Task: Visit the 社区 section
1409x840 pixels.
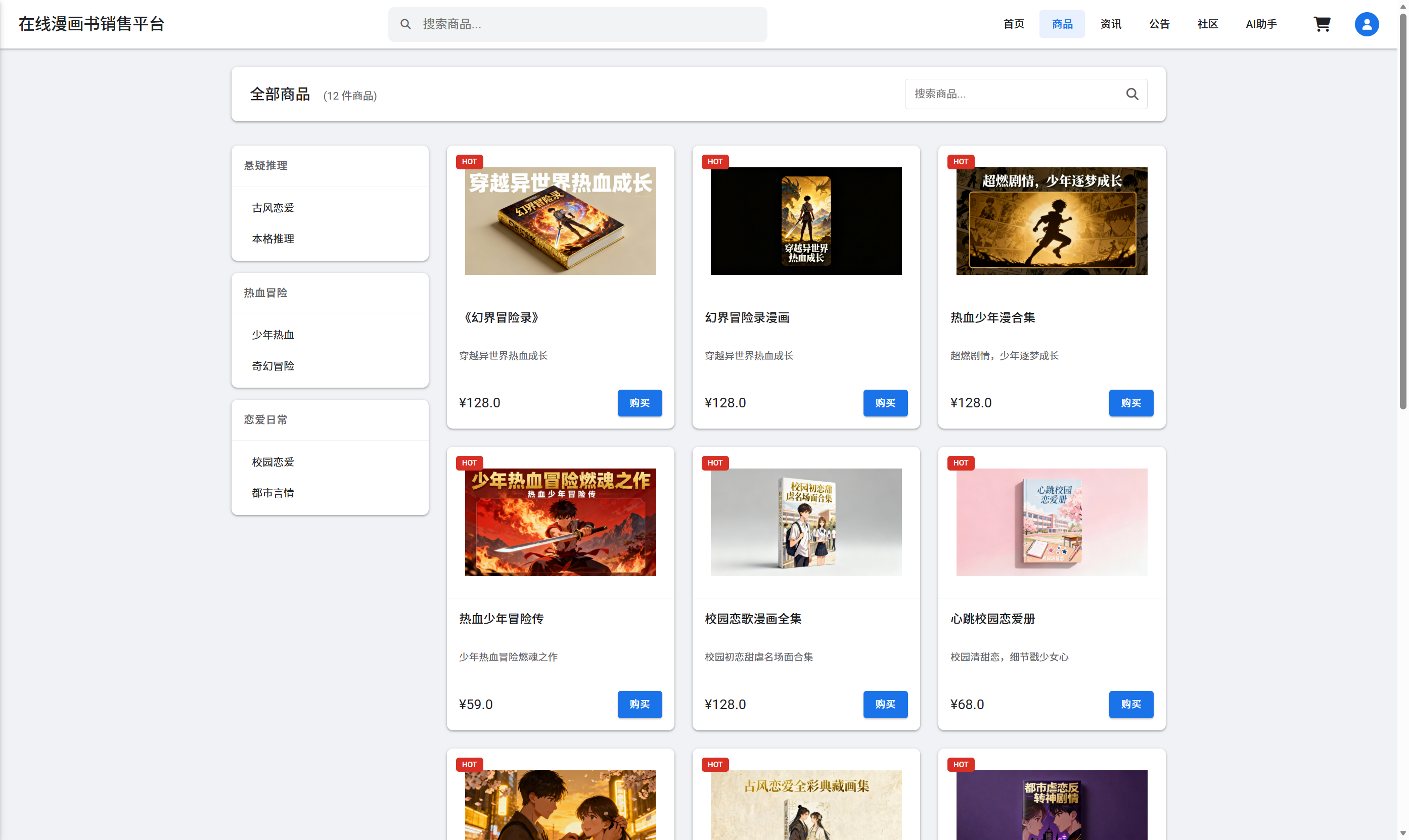Action: tap(1207, 24)
